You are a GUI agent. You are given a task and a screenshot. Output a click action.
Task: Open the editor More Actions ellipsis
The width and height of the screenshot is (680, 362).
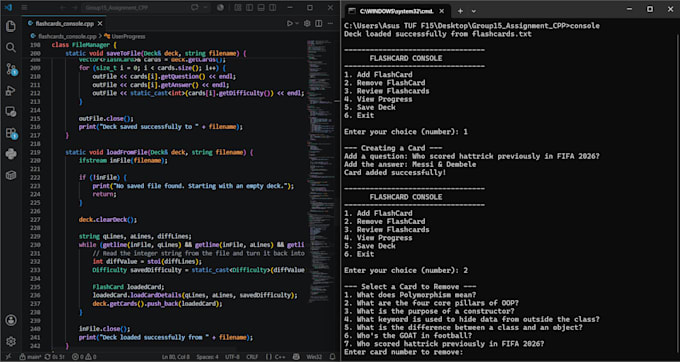click(x=330, y=23)
